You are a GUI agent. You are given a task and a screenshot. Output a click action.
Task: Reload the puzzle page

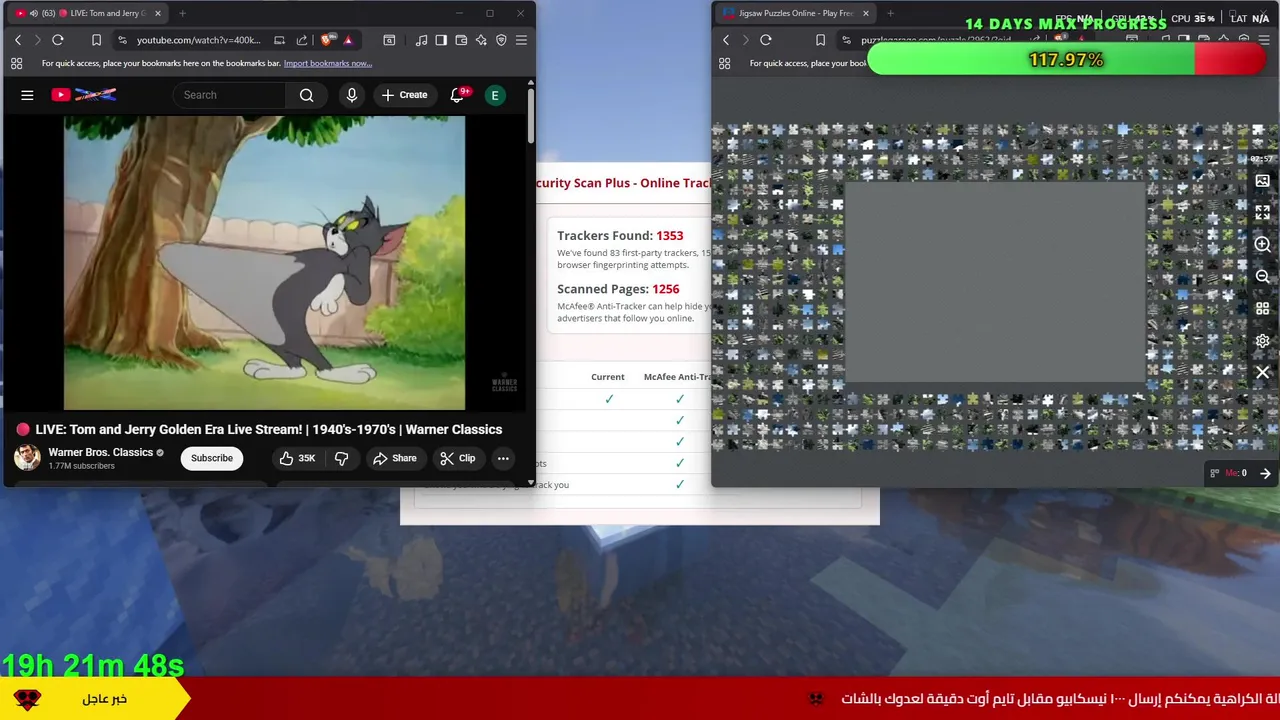(x=766, y=40)
